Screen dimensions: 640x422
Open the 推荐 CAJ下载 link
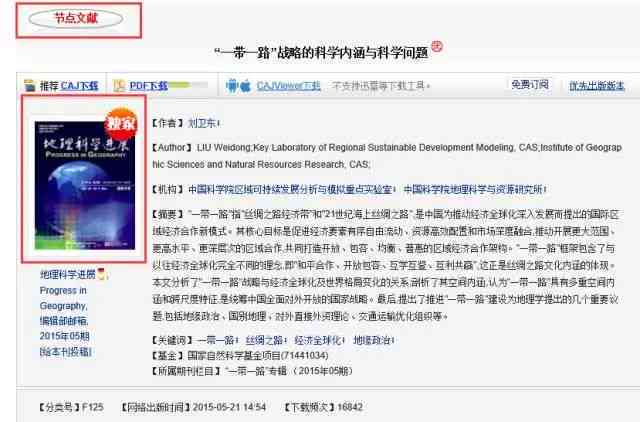69,86
